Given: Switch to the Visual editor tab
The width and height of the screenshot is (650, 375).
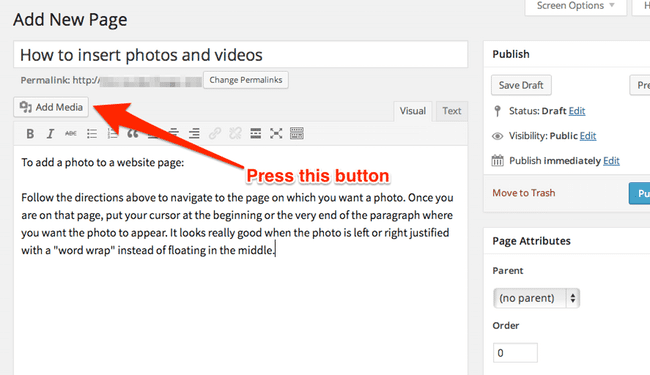Looking at the screenshot, I should pos(412,111).
